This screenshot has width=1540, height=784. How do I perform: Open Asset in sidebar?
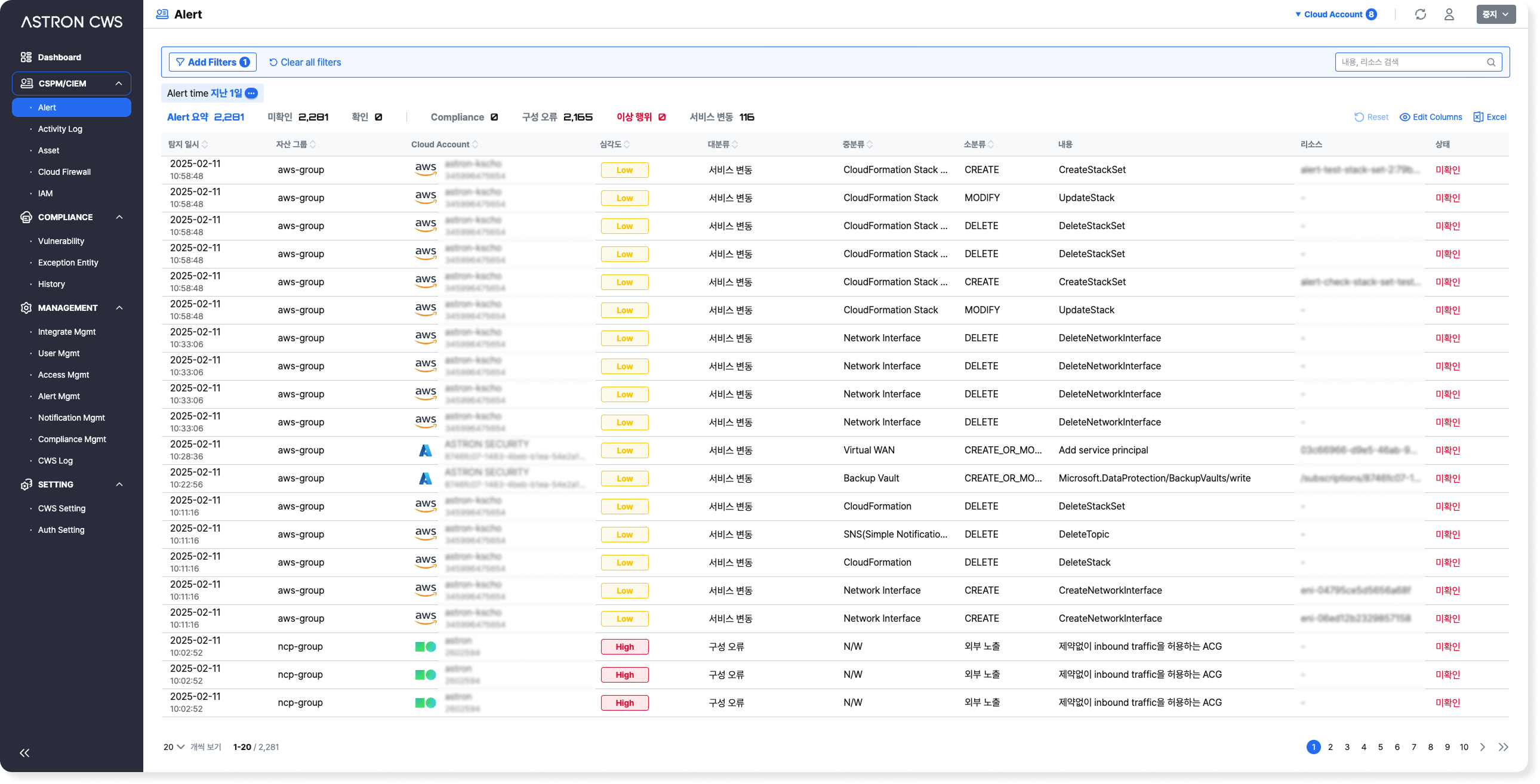pos(48,150)
